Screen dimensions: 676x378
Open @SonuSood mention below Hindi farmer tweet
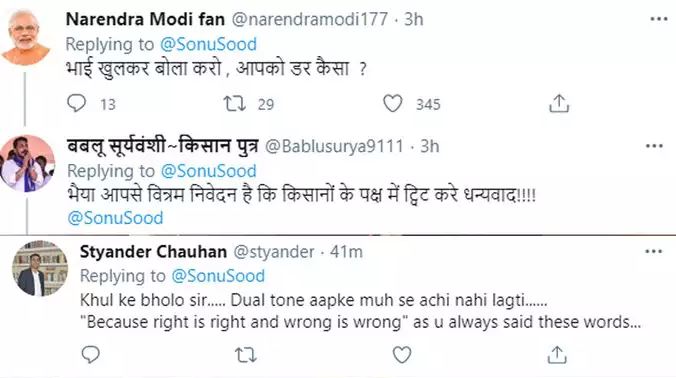click(x=115, y=218)
